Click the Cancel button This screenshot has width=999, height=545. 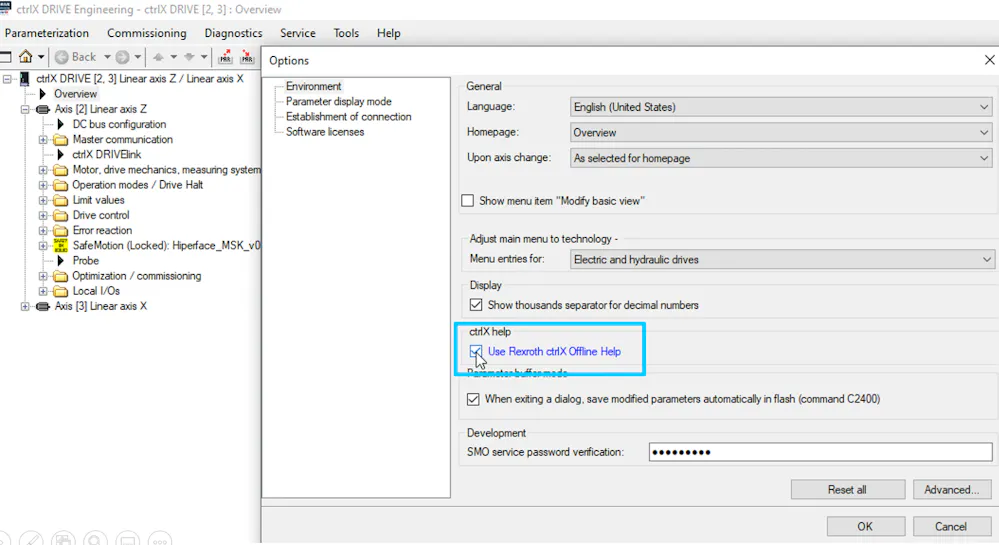(951, 527)
